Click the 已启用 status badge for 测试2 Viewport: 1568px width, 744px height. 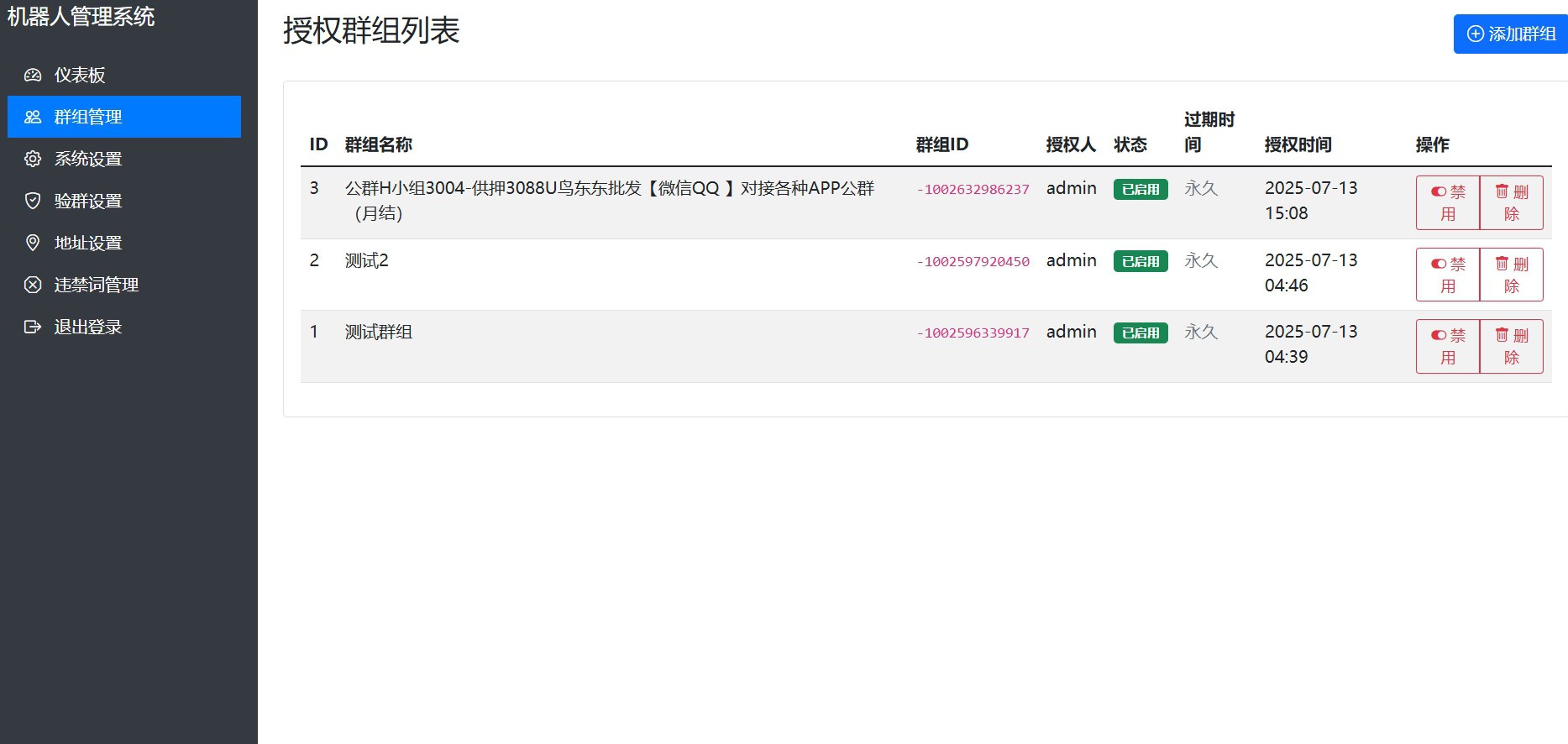1140,261
